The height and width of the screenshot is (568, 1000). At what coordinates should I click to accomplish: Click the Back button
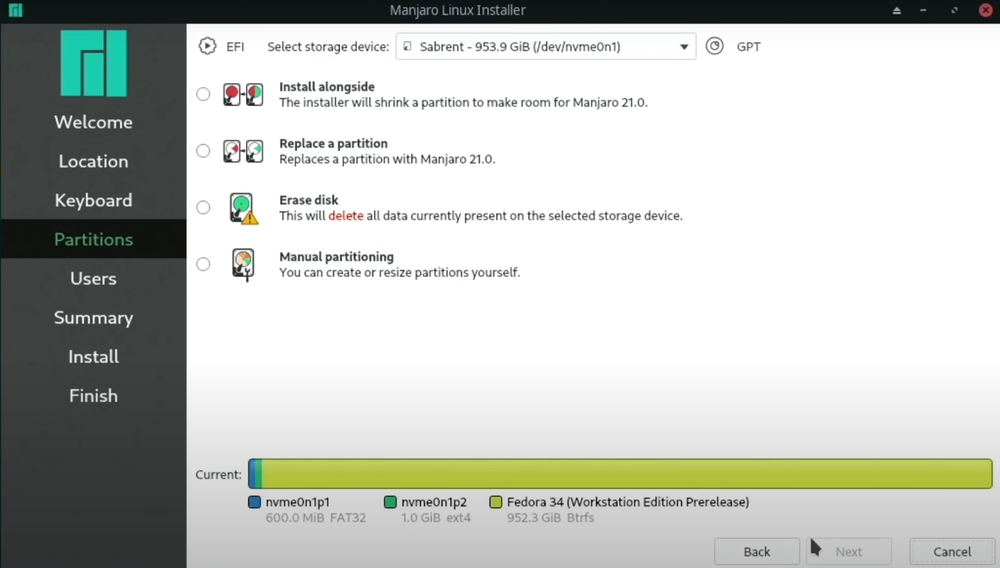tap(756, 551)
